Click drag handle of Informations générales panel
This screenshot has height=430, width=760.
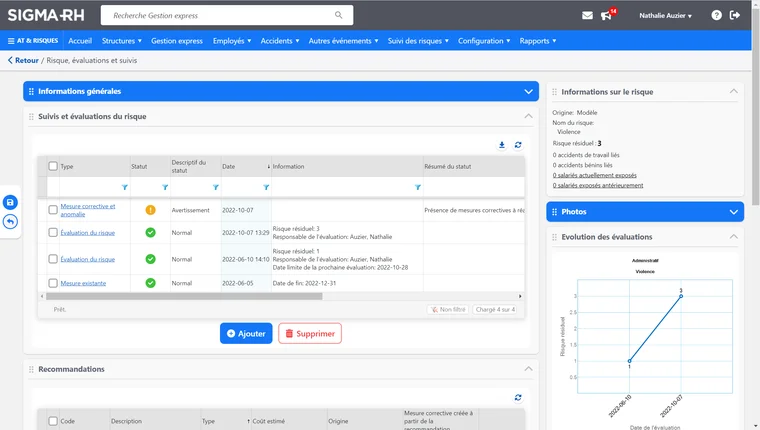[31, 91]
